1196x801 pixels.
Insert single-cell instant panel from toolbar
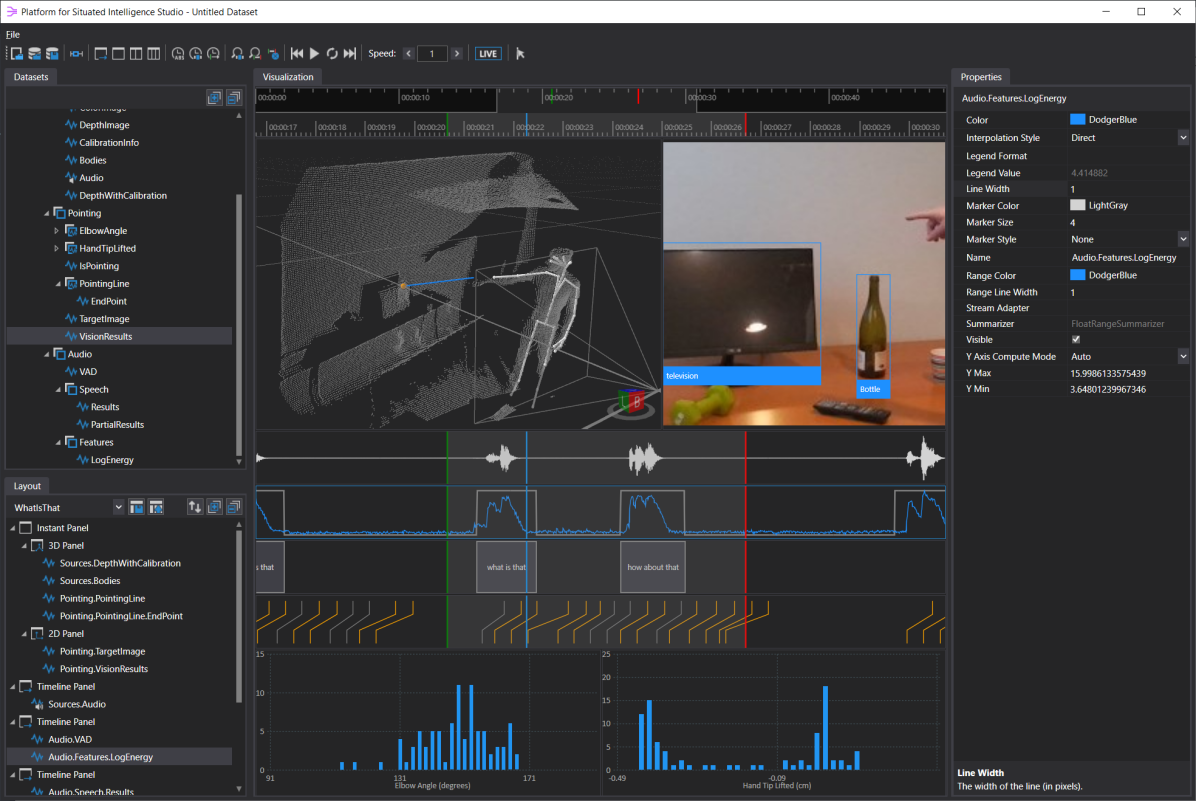coord(118,53)
